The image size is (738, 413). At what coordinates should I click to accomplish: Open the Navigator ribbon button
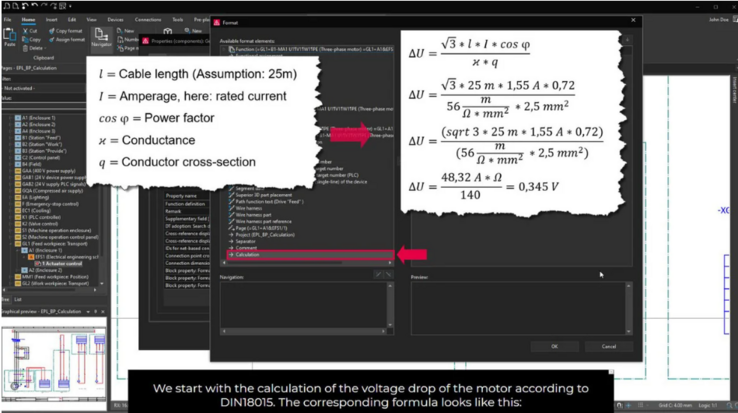tap(101, 38)
